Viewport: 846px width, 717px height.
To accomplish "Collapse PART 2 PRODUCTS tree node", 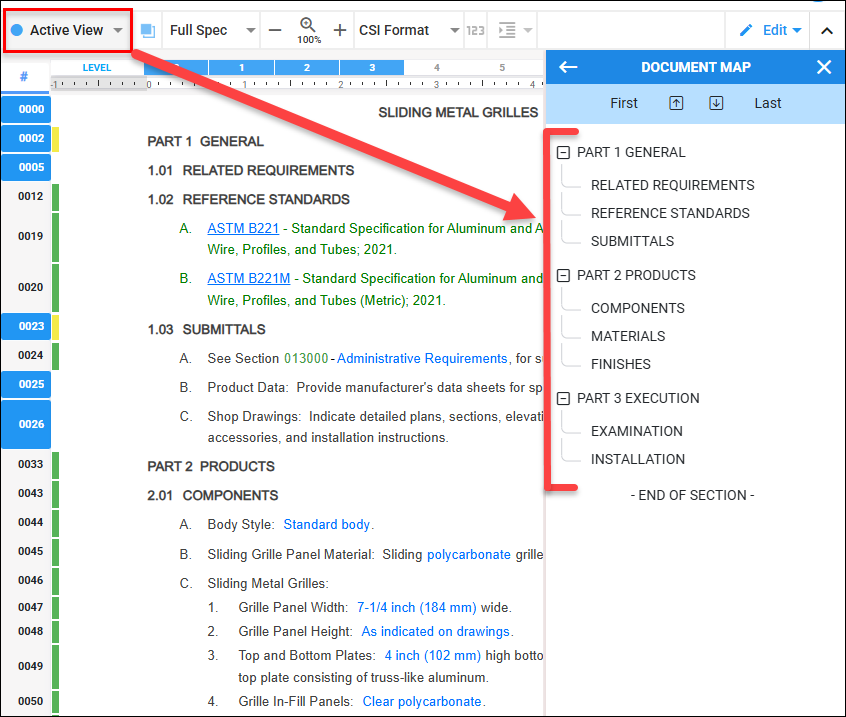I will click(x=563, y=276).
